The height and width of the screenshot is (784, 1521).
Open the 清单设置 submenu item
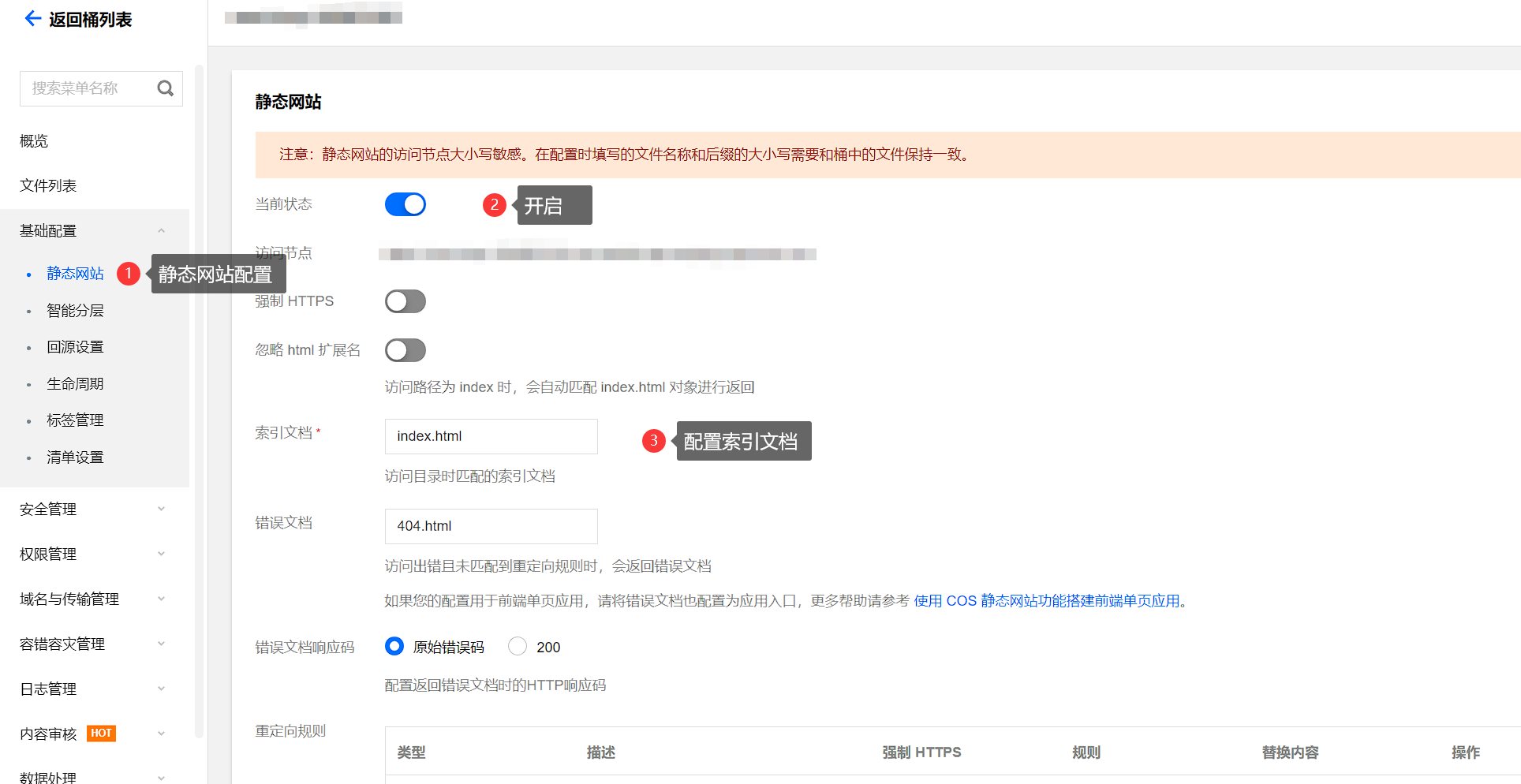pyautogui.click(x=75, y=457)
